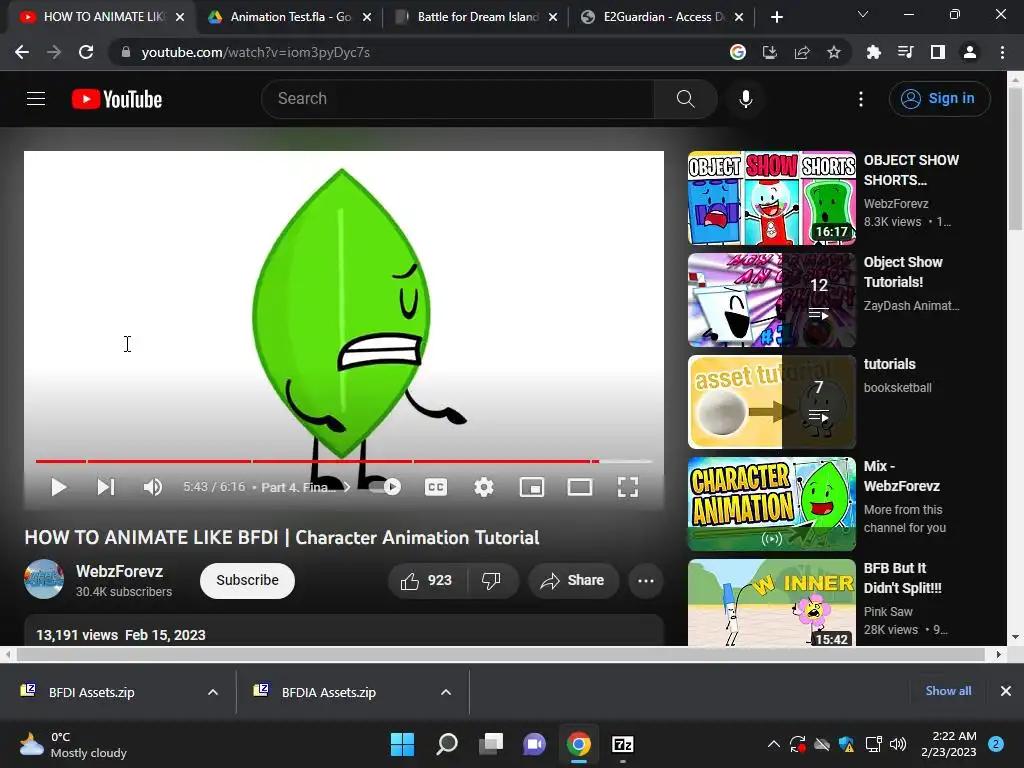Open BFDIA Assets.zip download
This screenshot has width=1024, height=768.
pos(328,692)
